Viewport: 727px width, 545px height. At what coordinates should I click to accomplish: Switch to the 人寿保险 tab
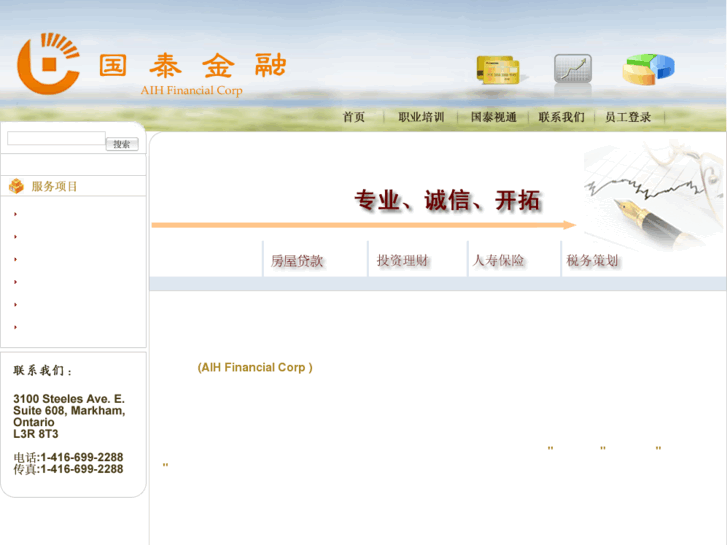tap(498, 261)
